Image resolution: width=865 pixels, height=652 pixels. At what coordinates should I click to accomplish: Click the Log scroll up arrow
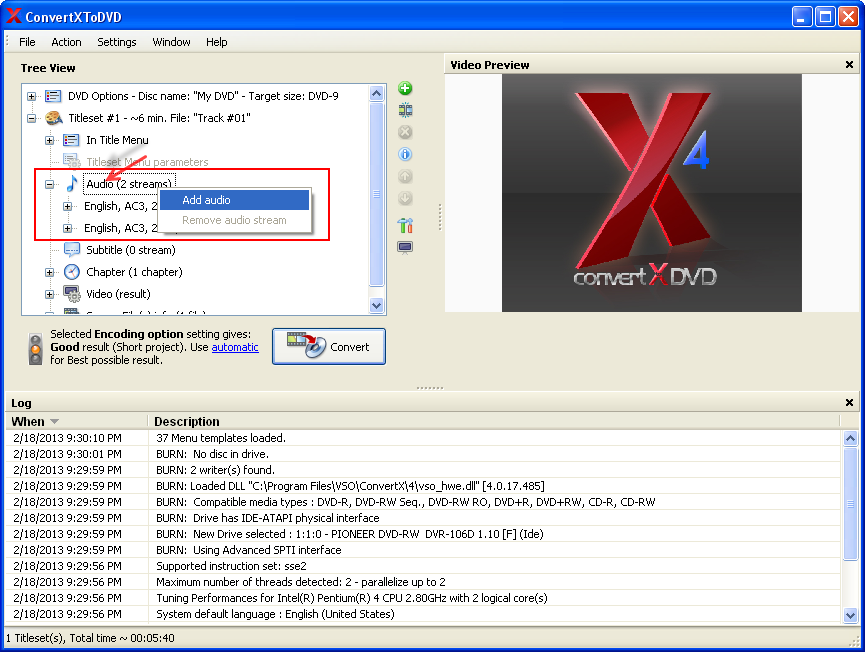[850, 439]
